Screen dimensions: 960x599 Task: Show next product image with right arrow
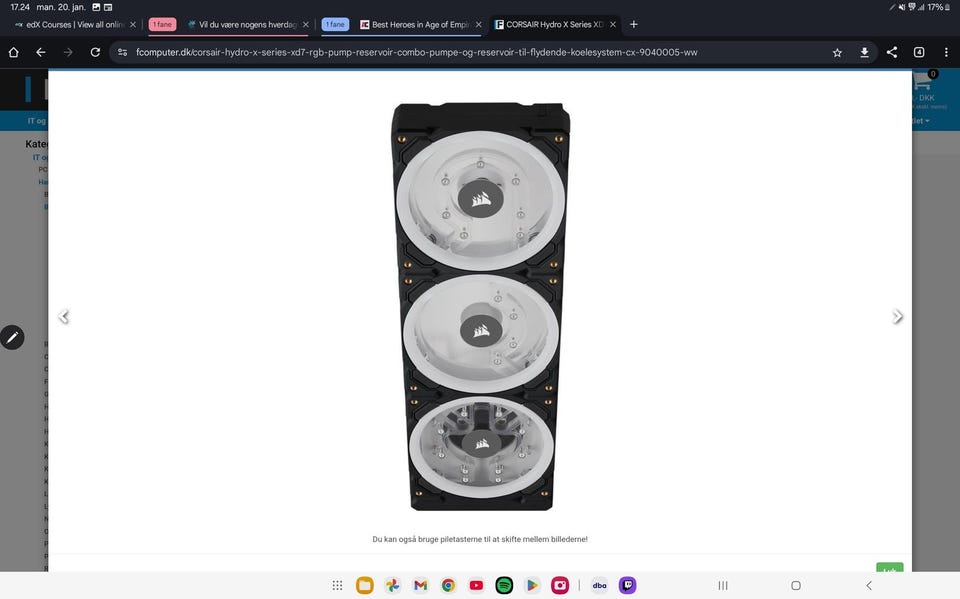tap(898, 317)
